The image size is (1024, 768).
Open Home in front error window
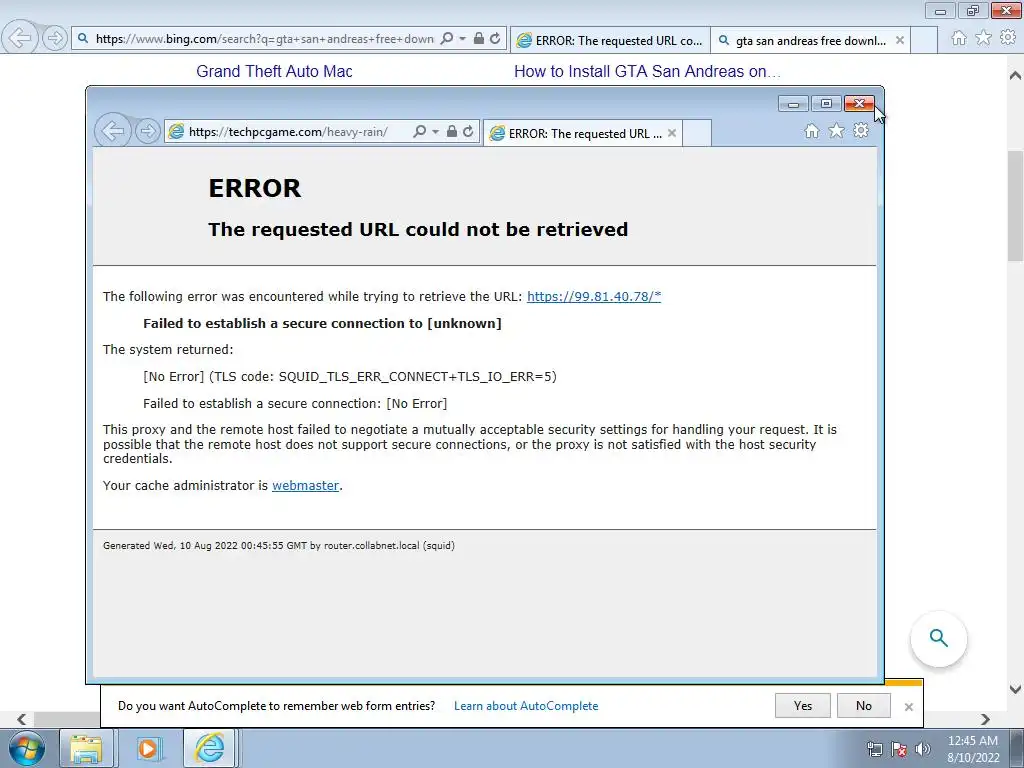(811, 131)
